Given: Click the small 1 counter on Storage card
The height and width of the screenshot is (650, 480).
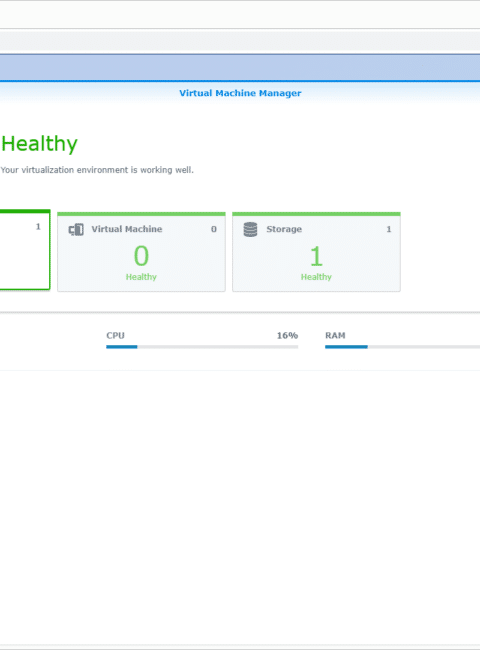Looking at the screenshot, I should pos(389,229).
